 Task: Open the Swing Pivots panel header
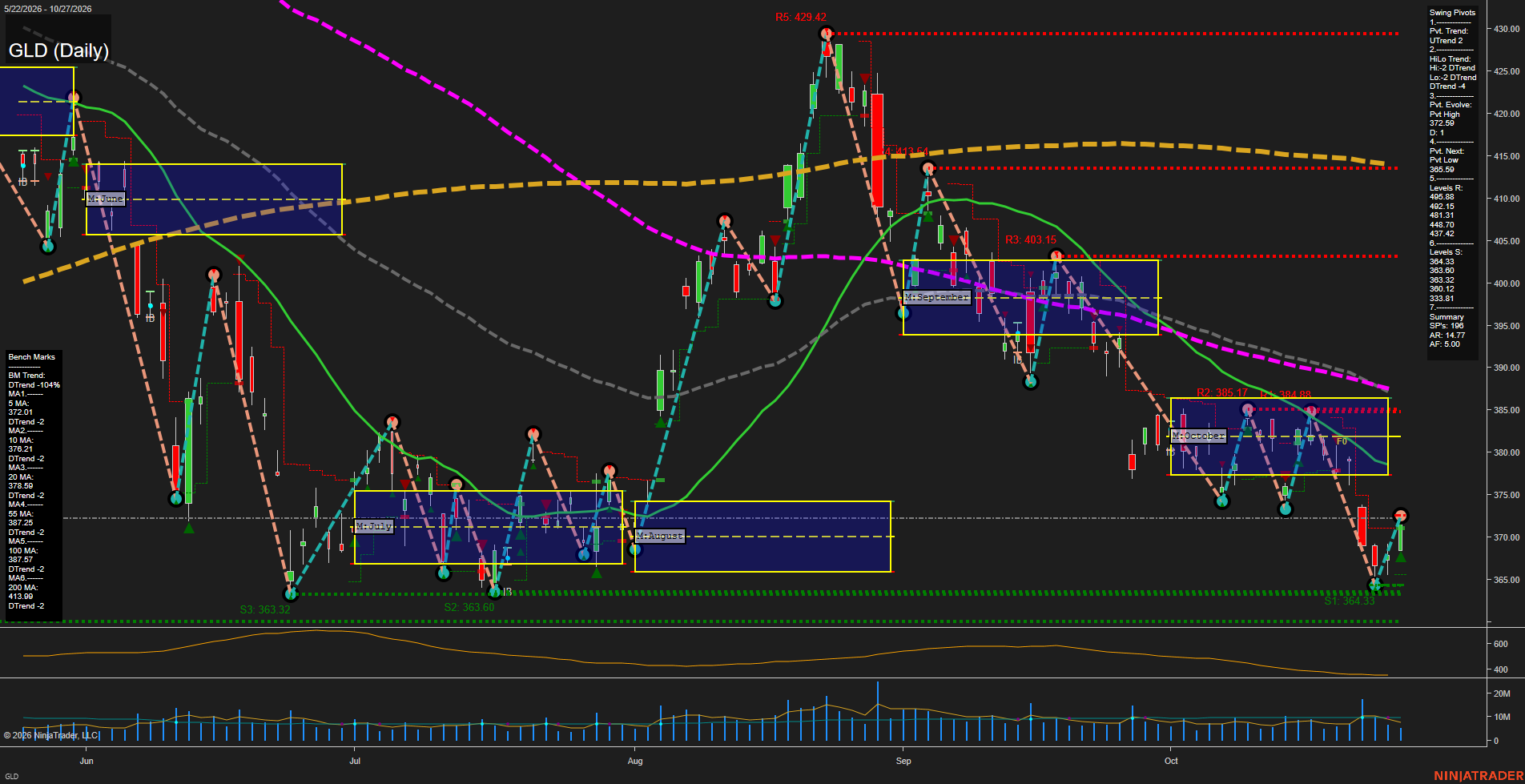coord(1452,13)
